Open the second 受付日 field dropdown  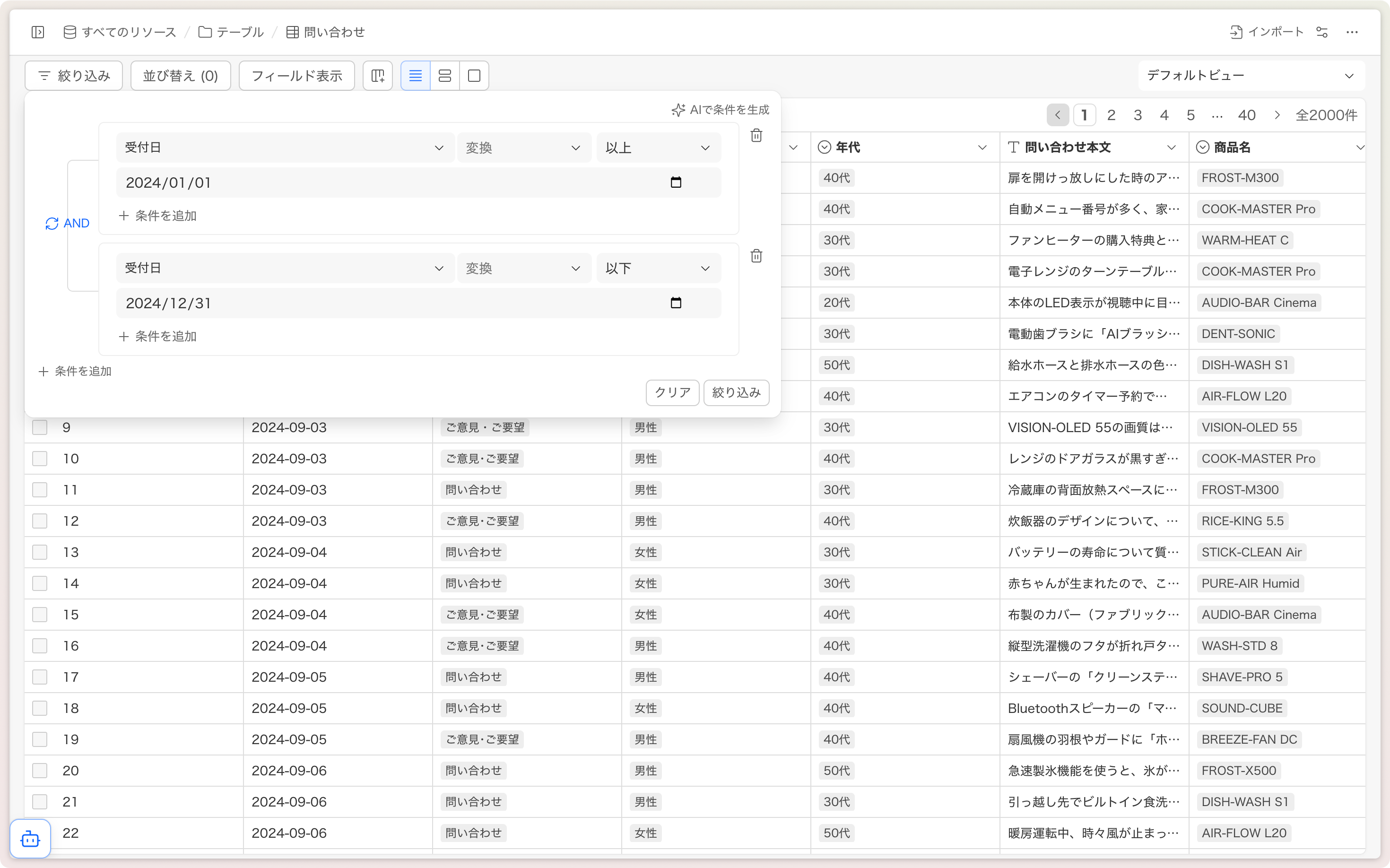point(285,268)
